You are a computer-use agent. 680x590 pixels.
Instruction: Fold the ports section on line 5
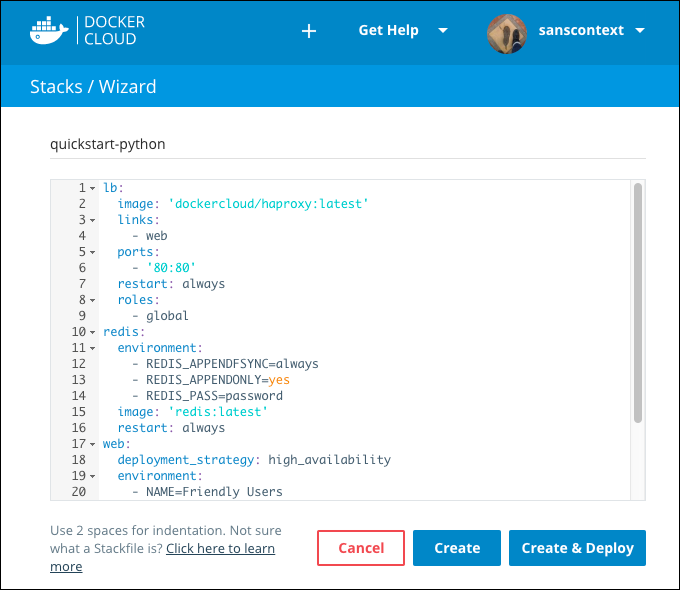93,252
